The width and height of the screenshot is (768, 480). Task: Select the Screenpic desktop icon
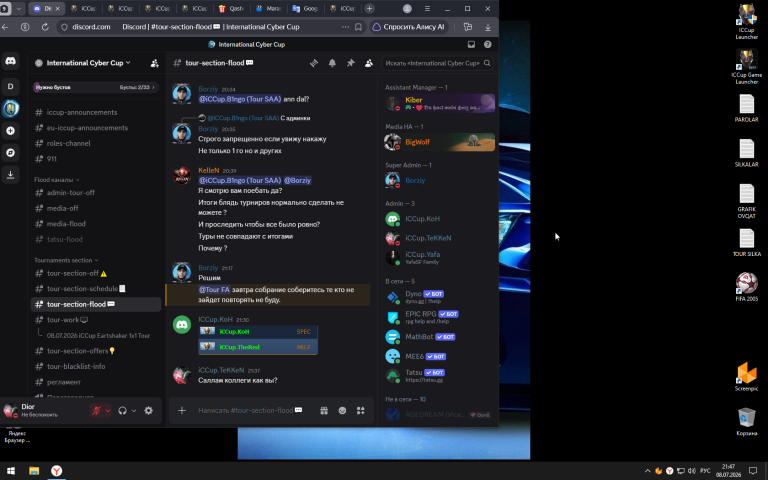pyautogui.click(x=746, y=377)
